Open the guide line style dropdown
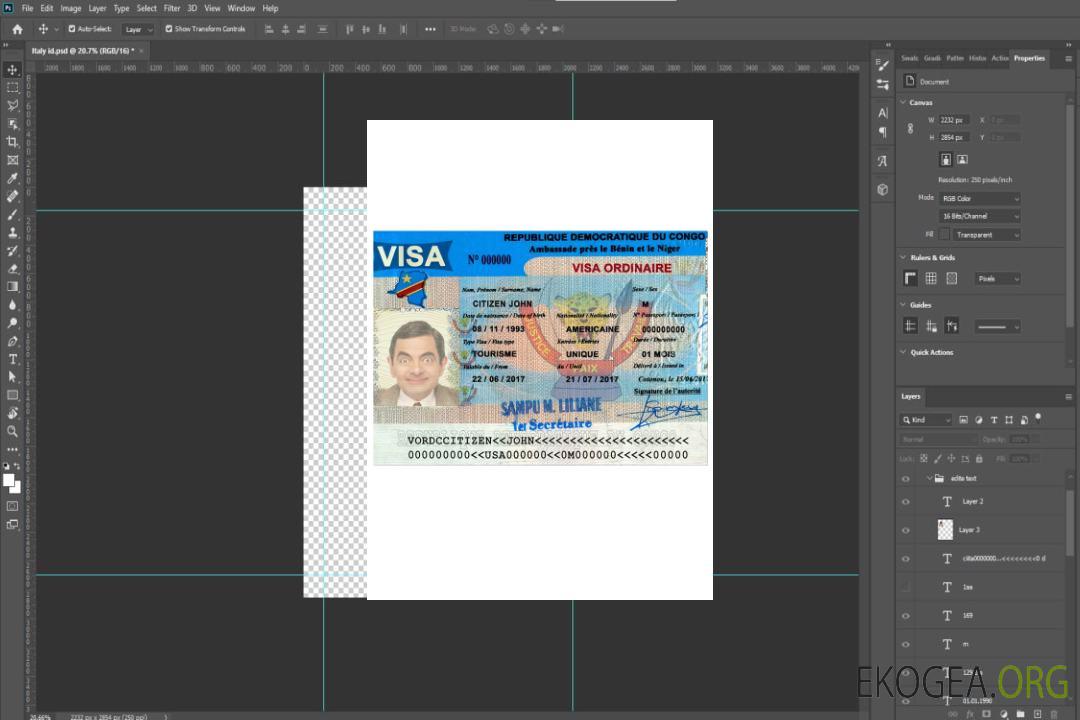1080x720 pixels. coord(997,327)
